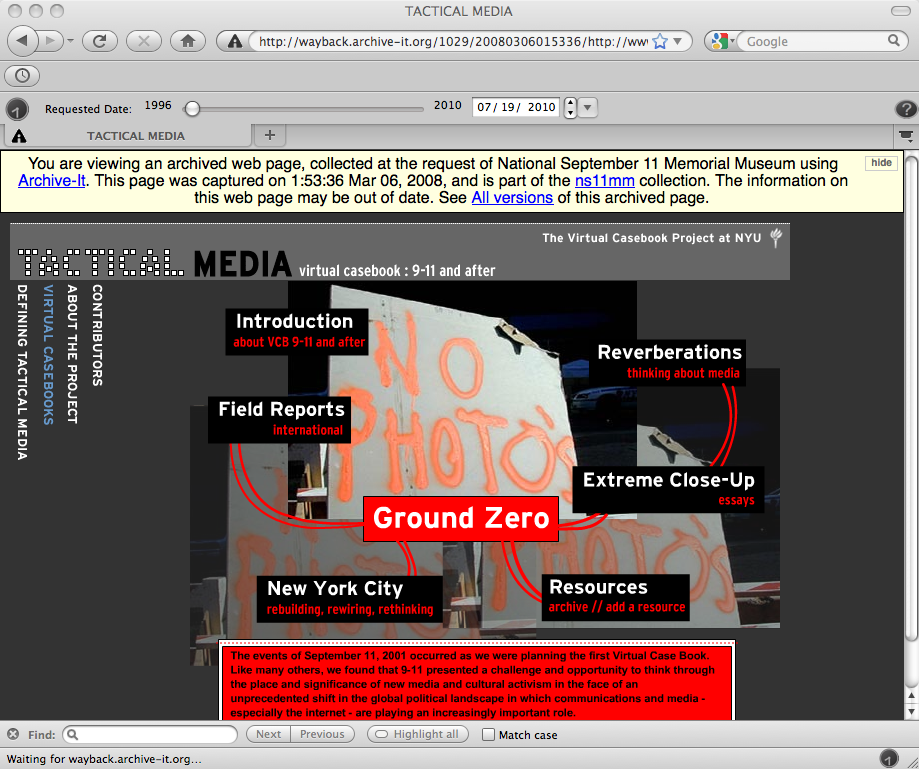Click the status bar clock icon
The height and width of the screenshot is (769, 919).
(x=889, y=758)
